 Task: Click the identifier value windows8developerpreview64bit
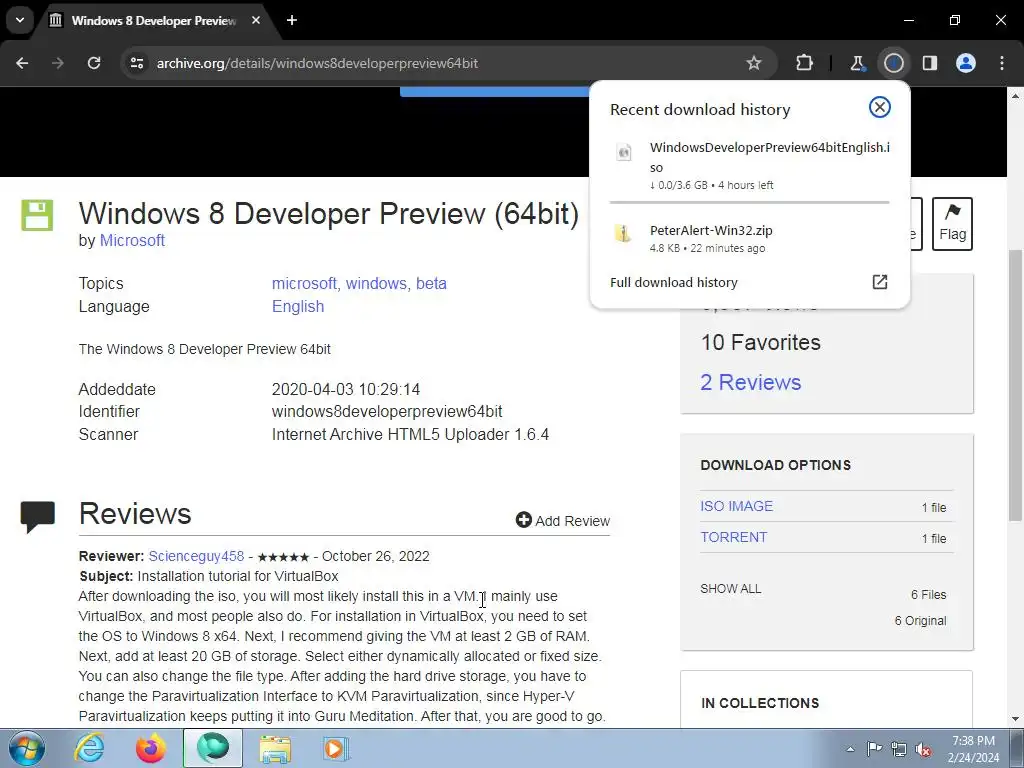pos(387,411)
